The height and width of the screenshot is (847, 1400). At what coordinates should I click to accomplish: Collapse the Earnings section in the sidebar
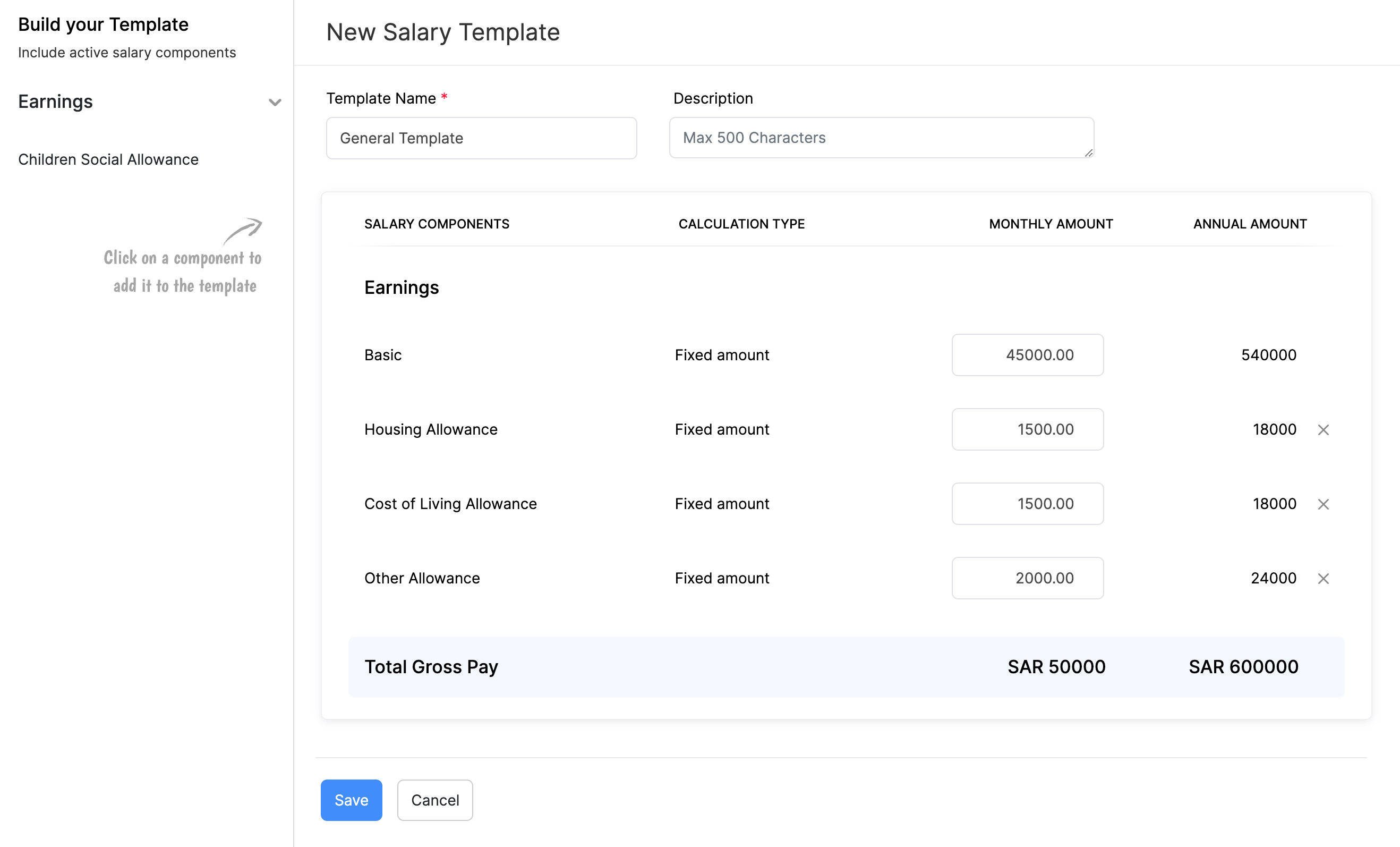[x=275, y=103]
